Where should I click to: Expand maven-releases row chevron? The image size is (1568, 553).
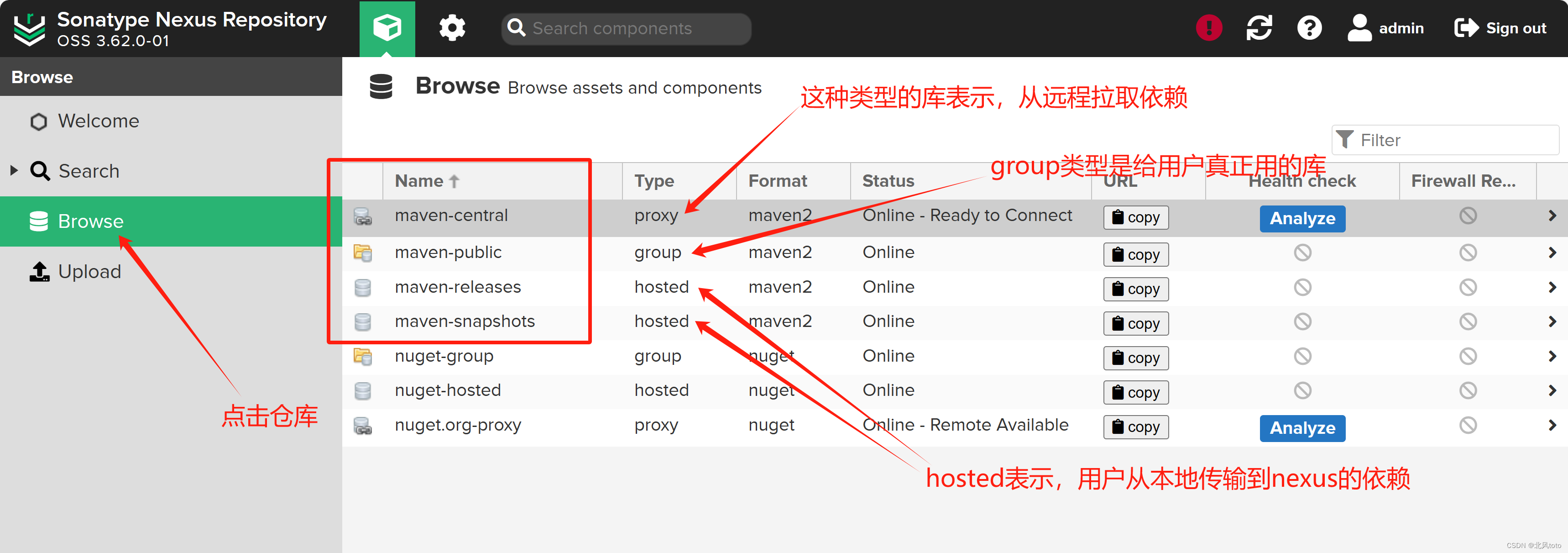(1552, 287)
